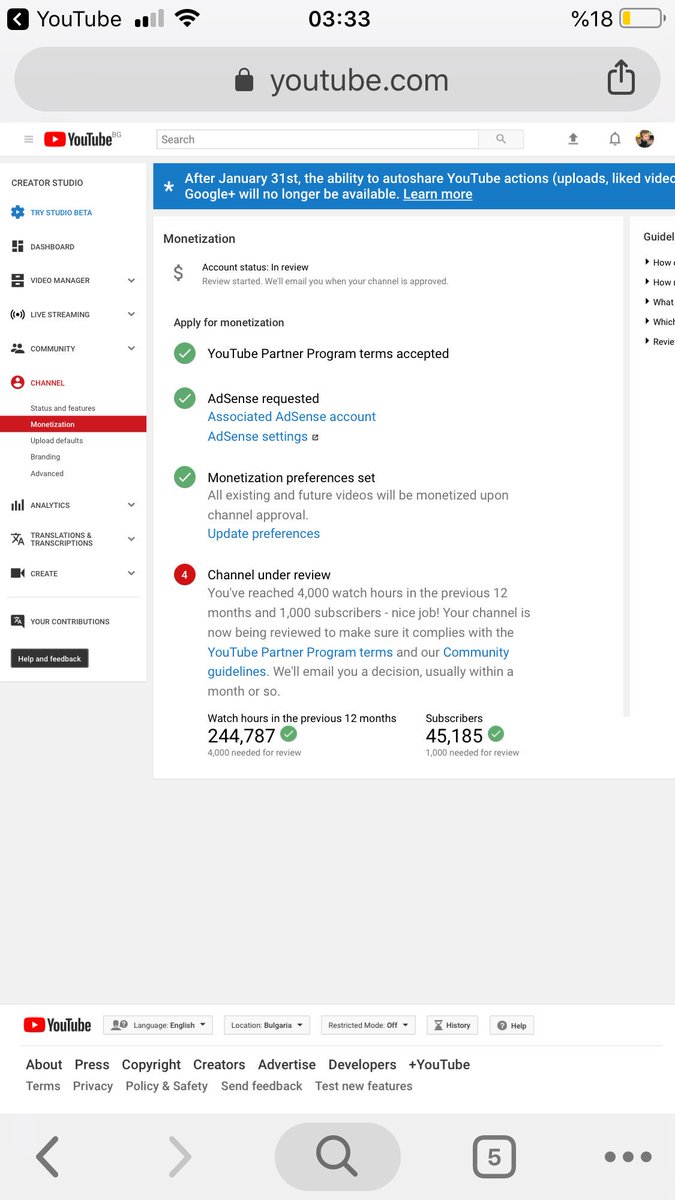The image size is (675, 1200).
Task: Click the banner asterisk icon
Action: click(x=168, y=187)
